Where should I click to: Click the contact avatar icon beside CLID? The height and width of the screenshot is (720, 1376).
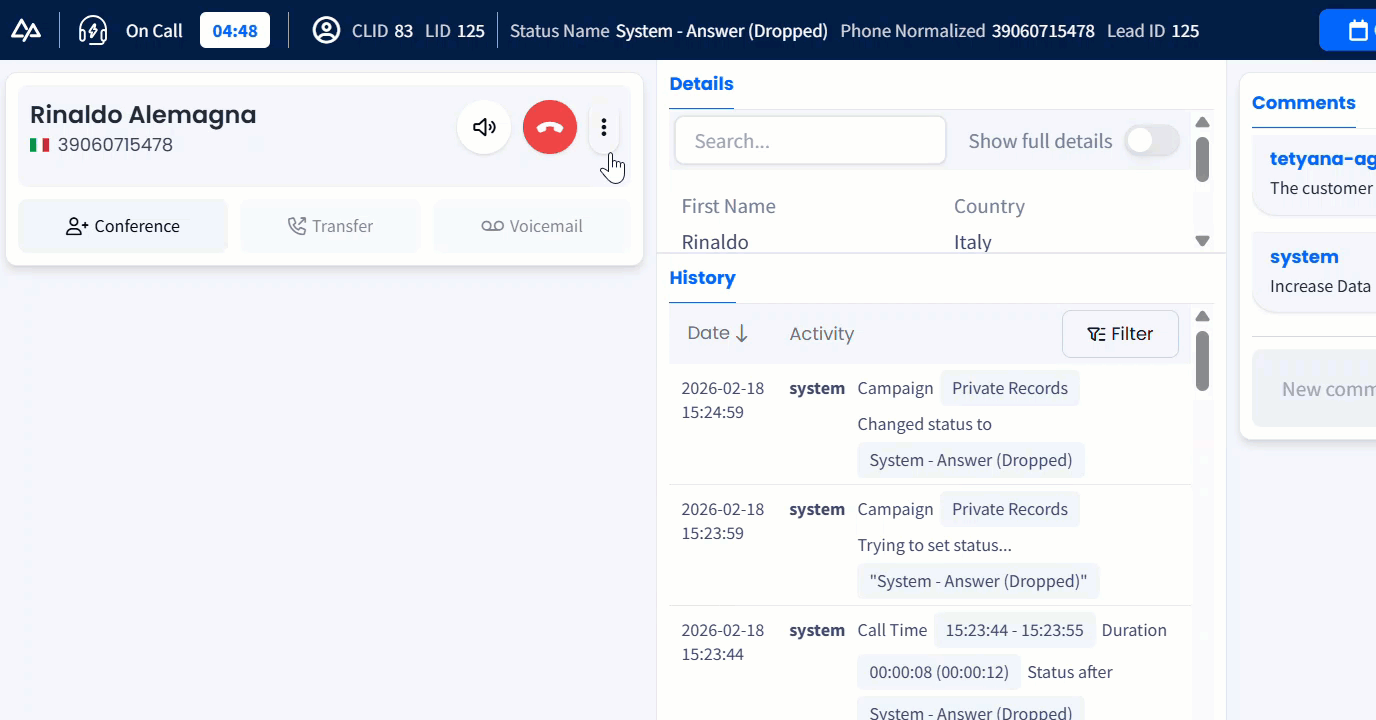325,30
